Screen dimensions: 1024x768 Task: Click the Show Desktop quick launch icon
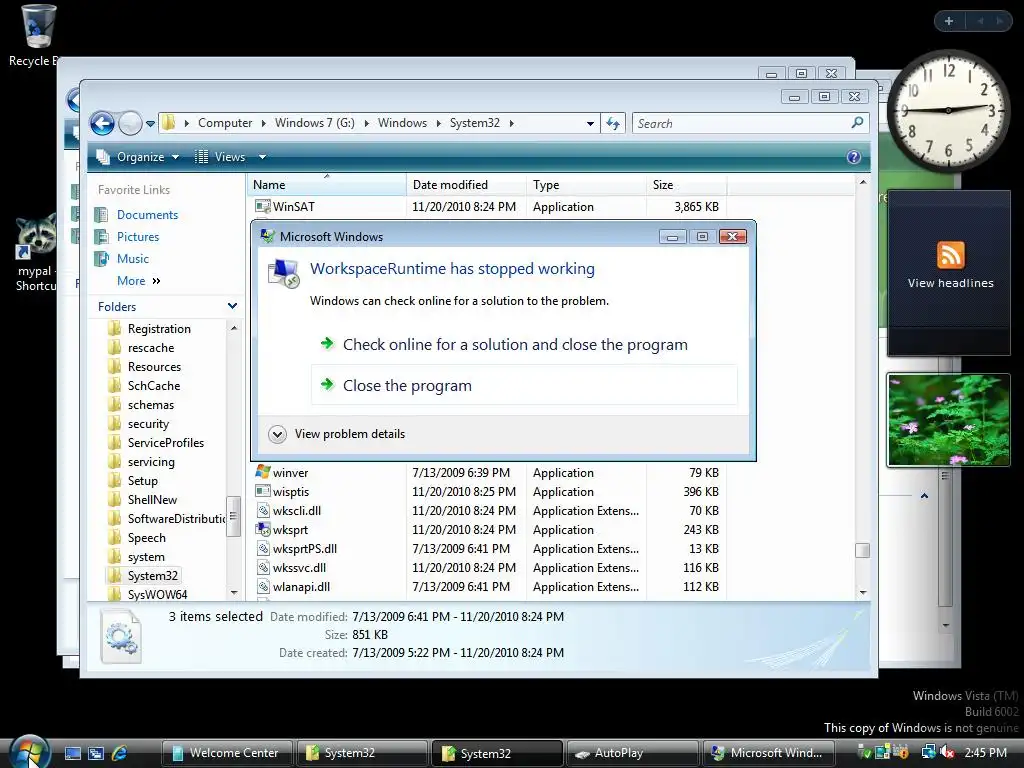(72, 754)
